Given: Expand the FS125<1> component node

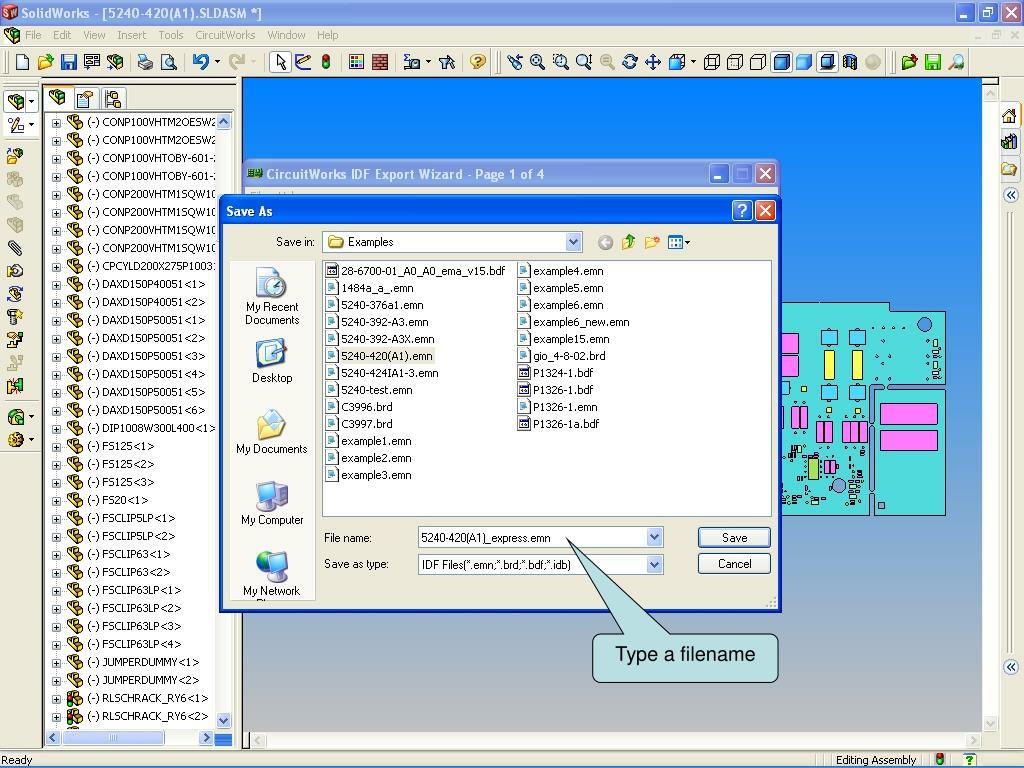Looking at the screenshot, I should click(x=56, y=447).
